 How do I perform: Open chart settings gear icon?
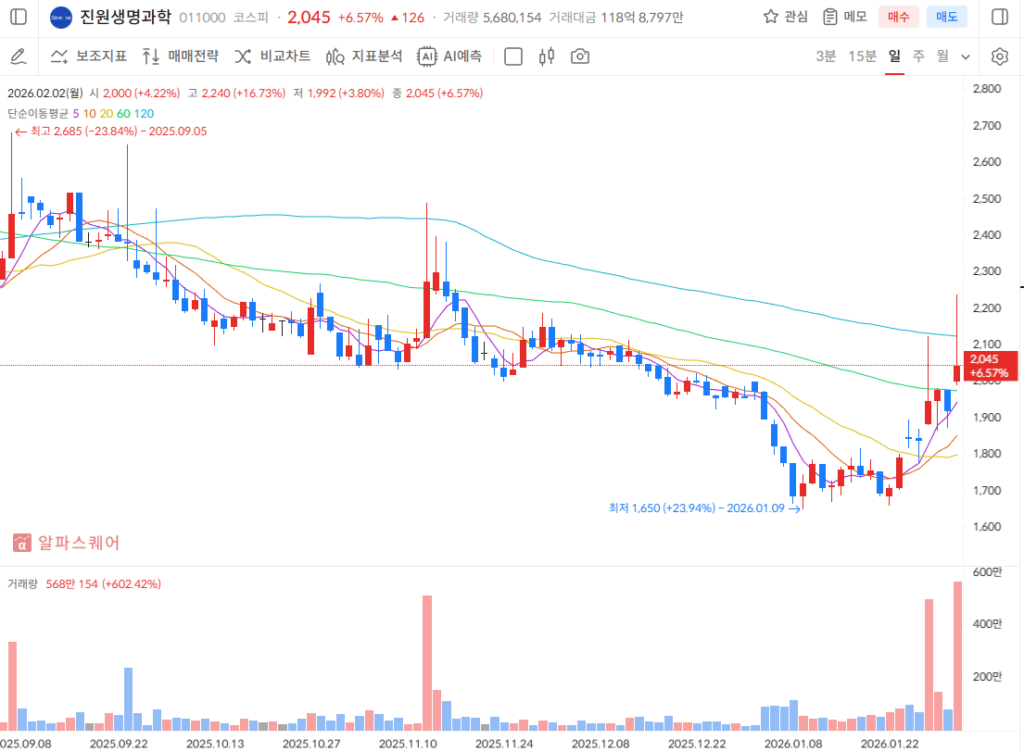[999, 56]
